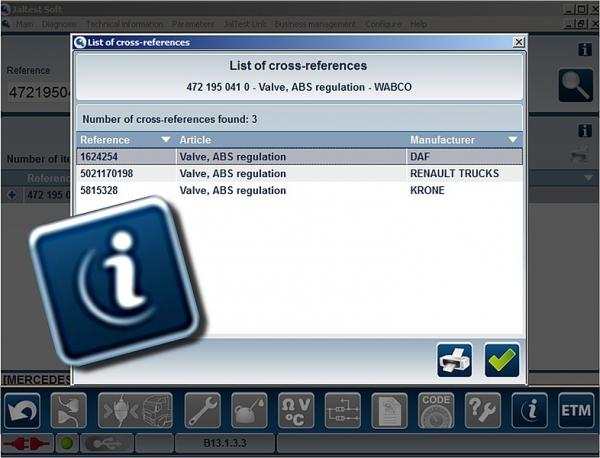Sort by the Reference column dropdown arrow
600x458 pixels.
tap(166, 140)
